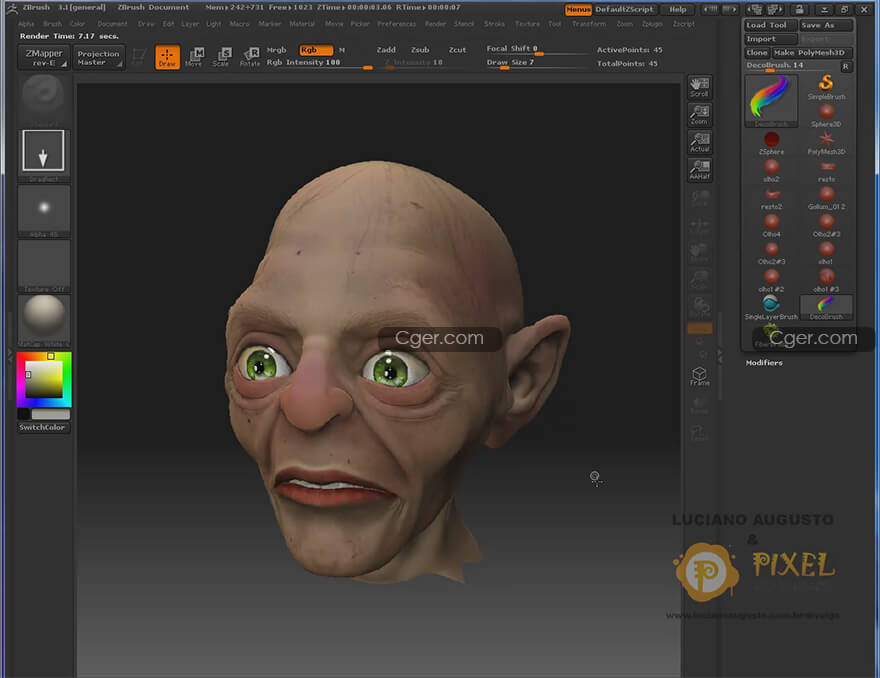Click the Scroll canvas navigation icon
This screenshot has width=880, height=678.
click(x=700, y=87)
